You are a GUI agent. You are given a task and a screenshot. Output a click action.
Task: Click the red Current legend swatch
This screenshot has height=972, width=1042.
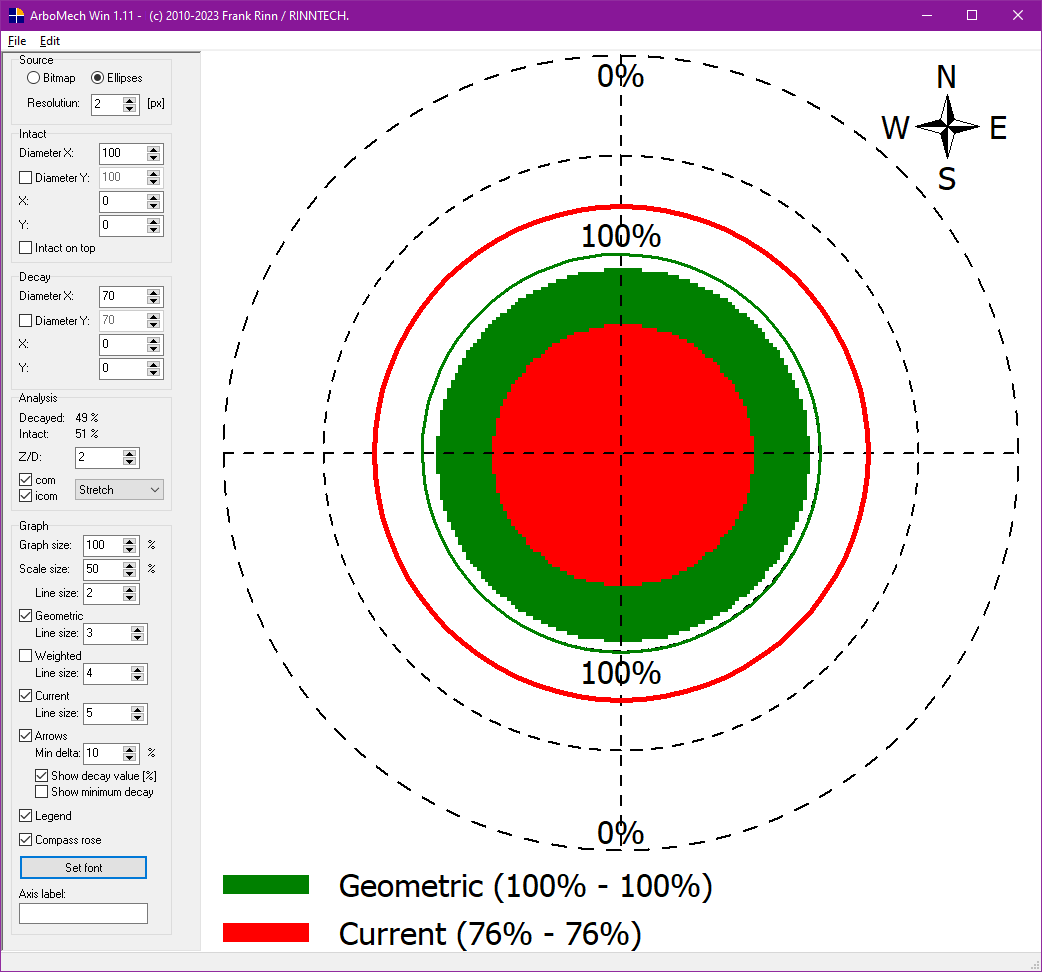tap(265, 932)
